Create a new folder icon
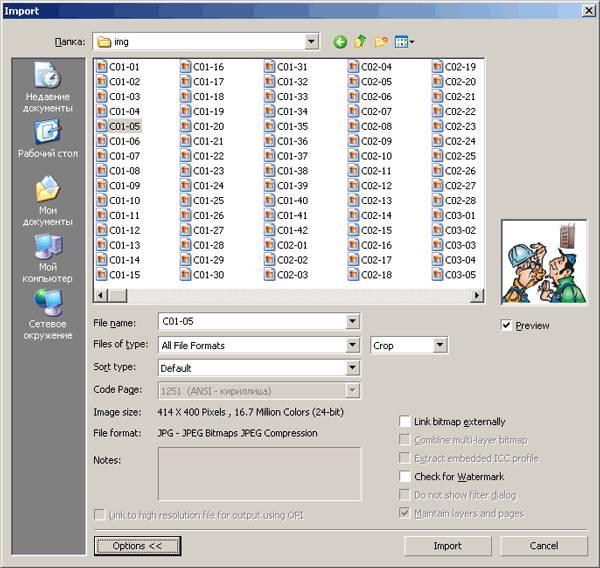 tap(381, 41)
